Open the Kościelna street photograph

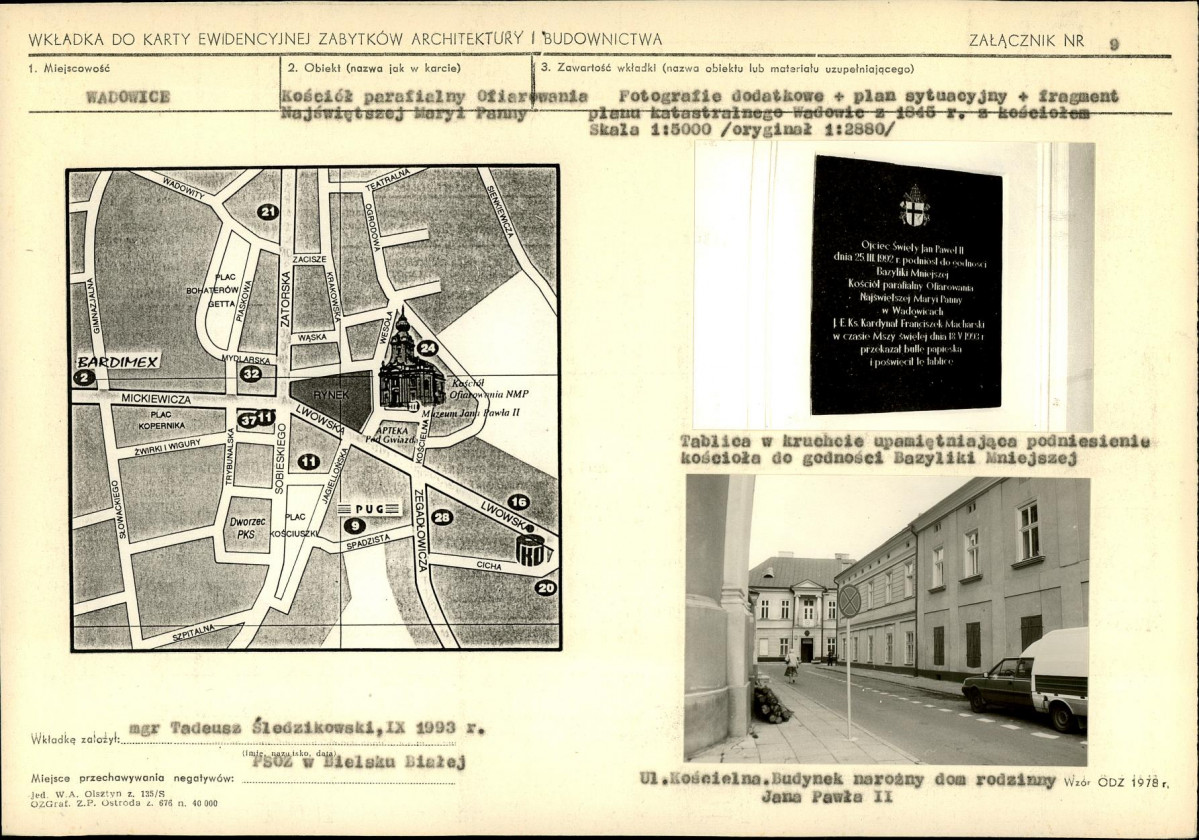(x=887, y=619)
